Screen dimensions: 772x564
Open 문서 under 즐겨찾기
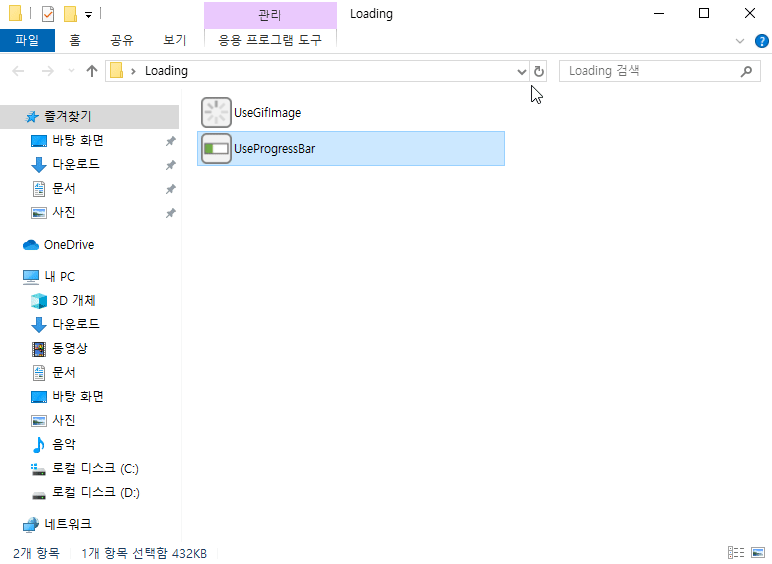[x=64, y=188]
